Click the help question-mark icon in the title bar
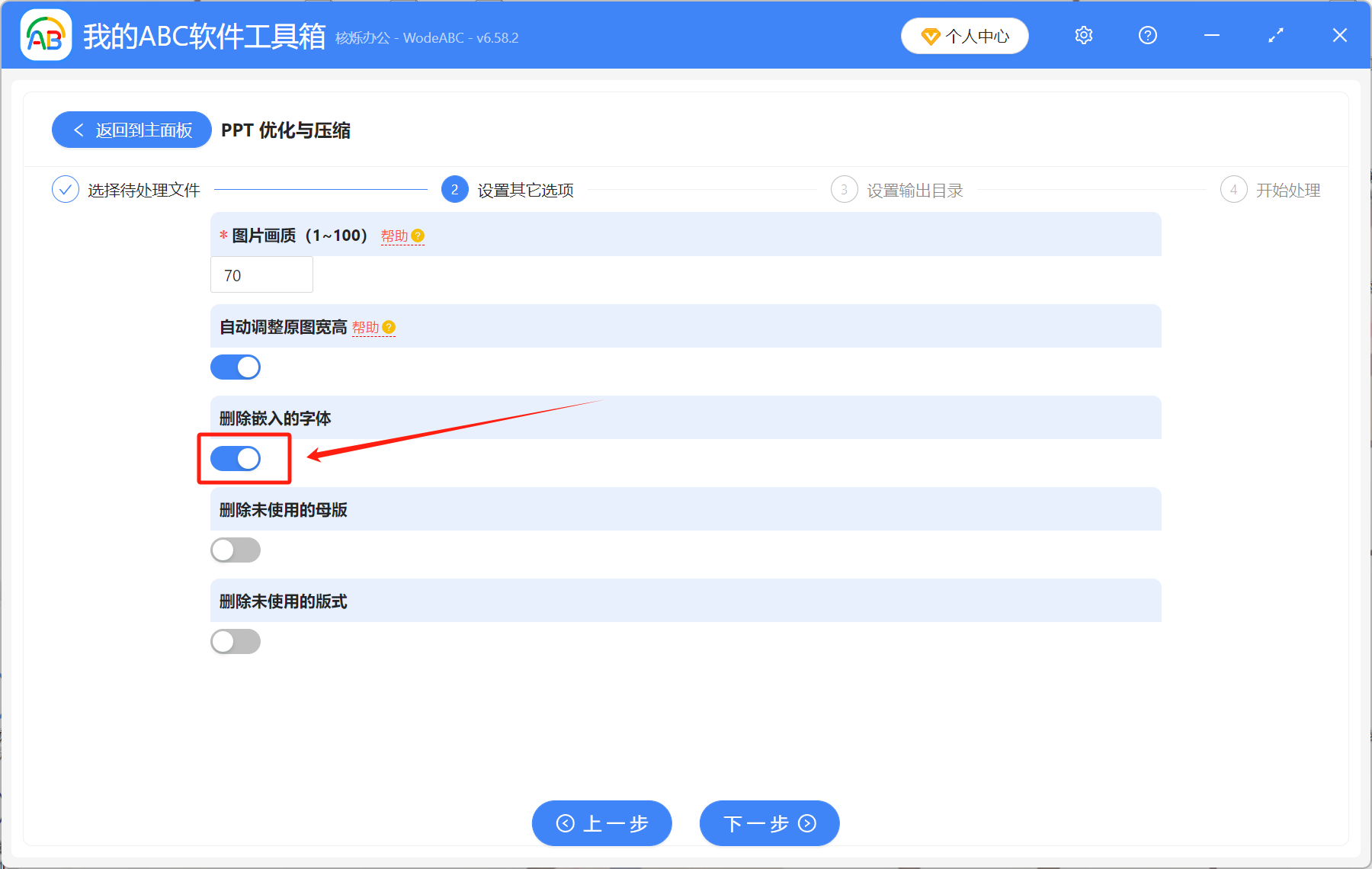Viewport: 1372px width, 869px height. point(1147,35)
